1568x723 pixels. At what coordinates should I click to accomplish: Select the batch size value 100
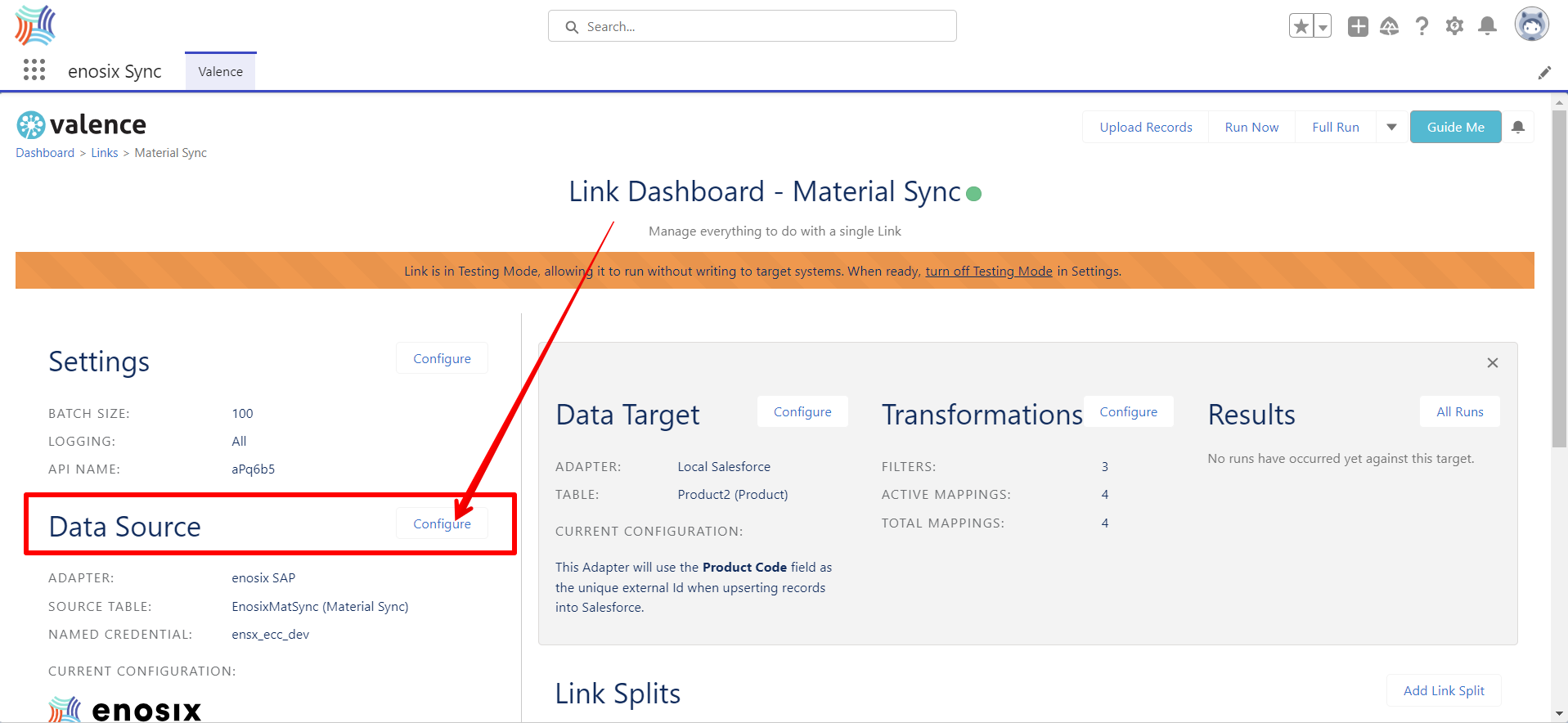(x=242, y=413)
